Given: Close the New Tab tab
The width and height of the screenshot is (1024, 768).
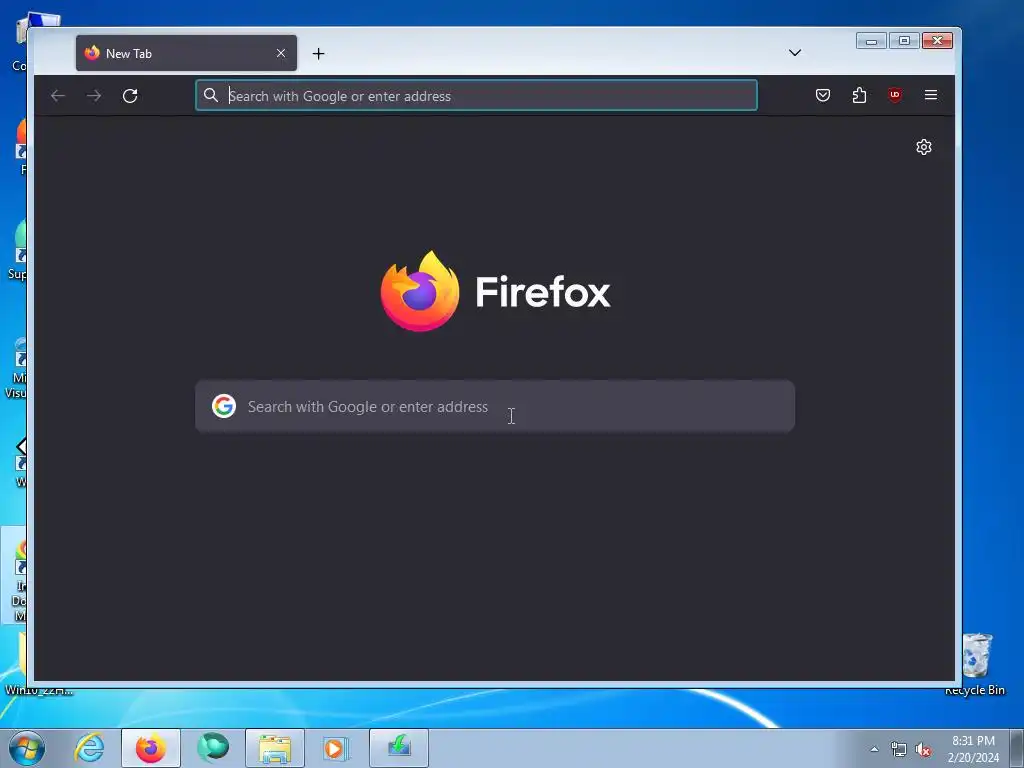Looking at the screenshot, I should [x=281, y=53].
